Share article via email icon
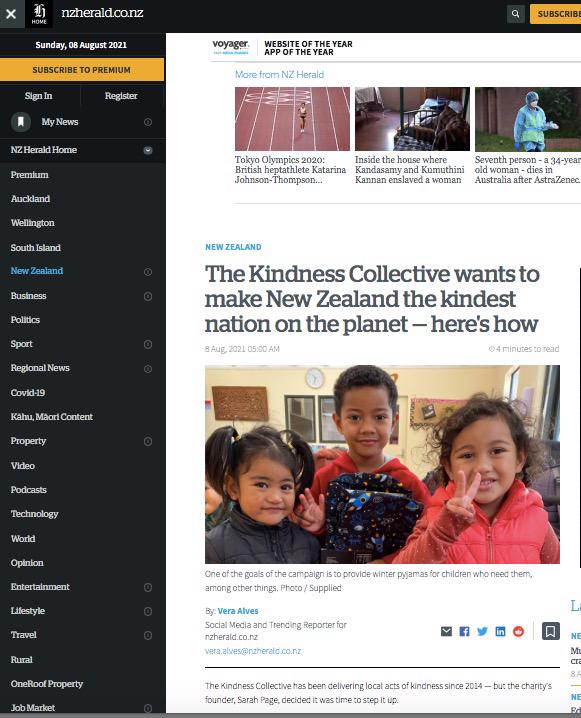Screen dimensions: 581x718 pos(446,631)
